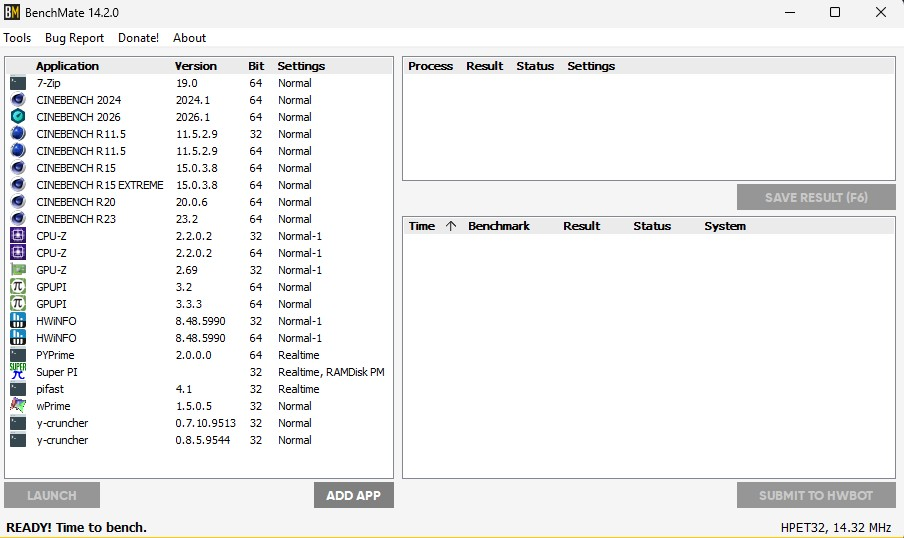The width and height of the screenshot is (904, 538).
Task: Select the 'CINEBENCH R23' row name
Action: [76, 219]
